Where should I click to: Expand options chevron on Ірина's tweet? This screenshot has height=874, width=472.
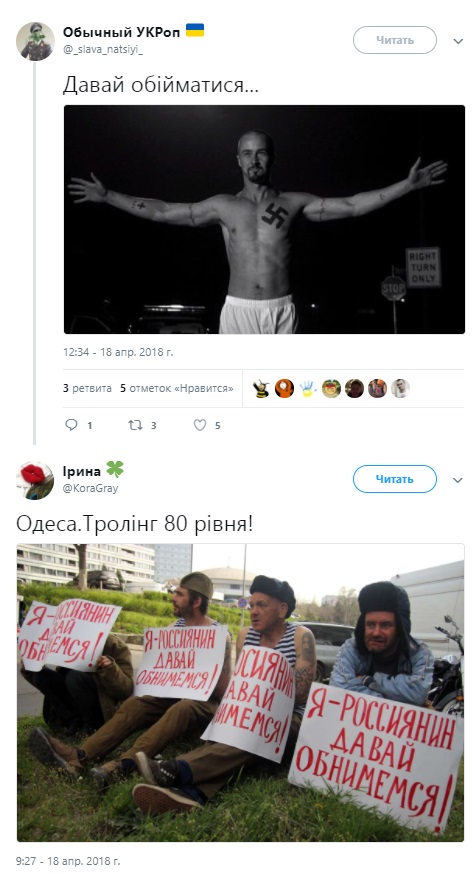tap(458, 480)
